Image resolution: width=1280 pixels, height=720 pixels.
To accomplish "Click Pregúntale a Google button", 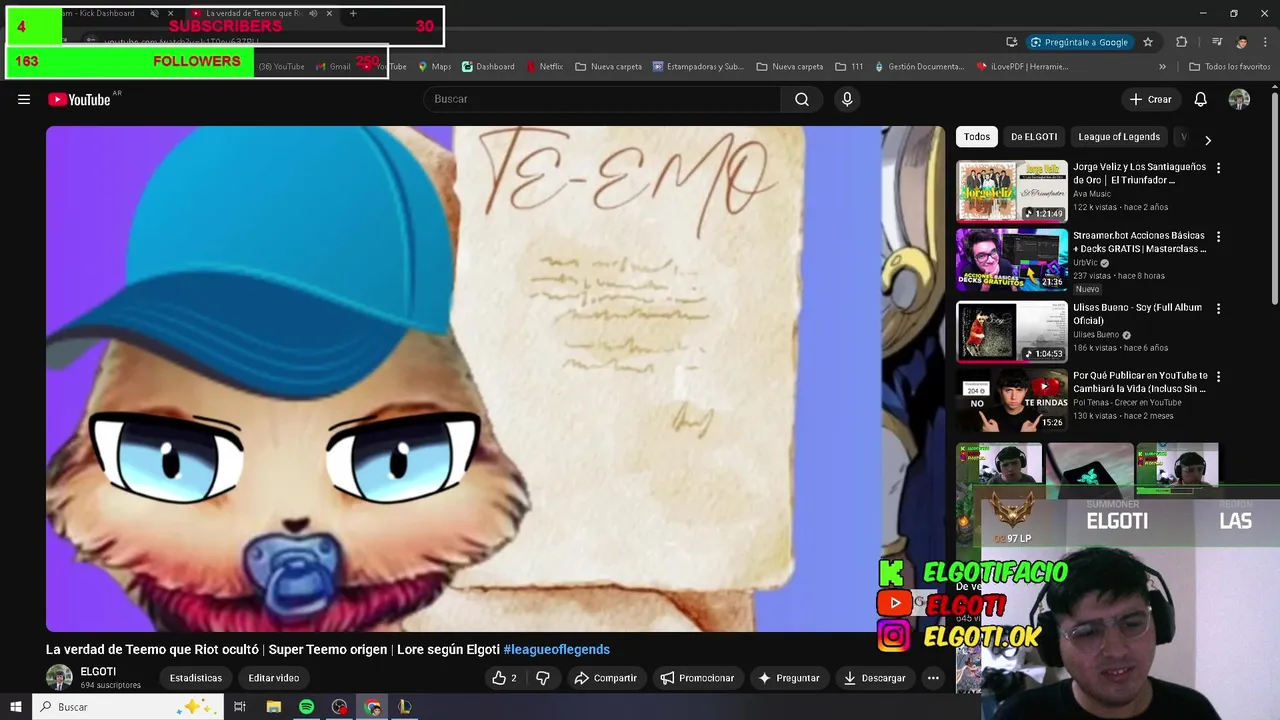I will [x=1078, y=42].
